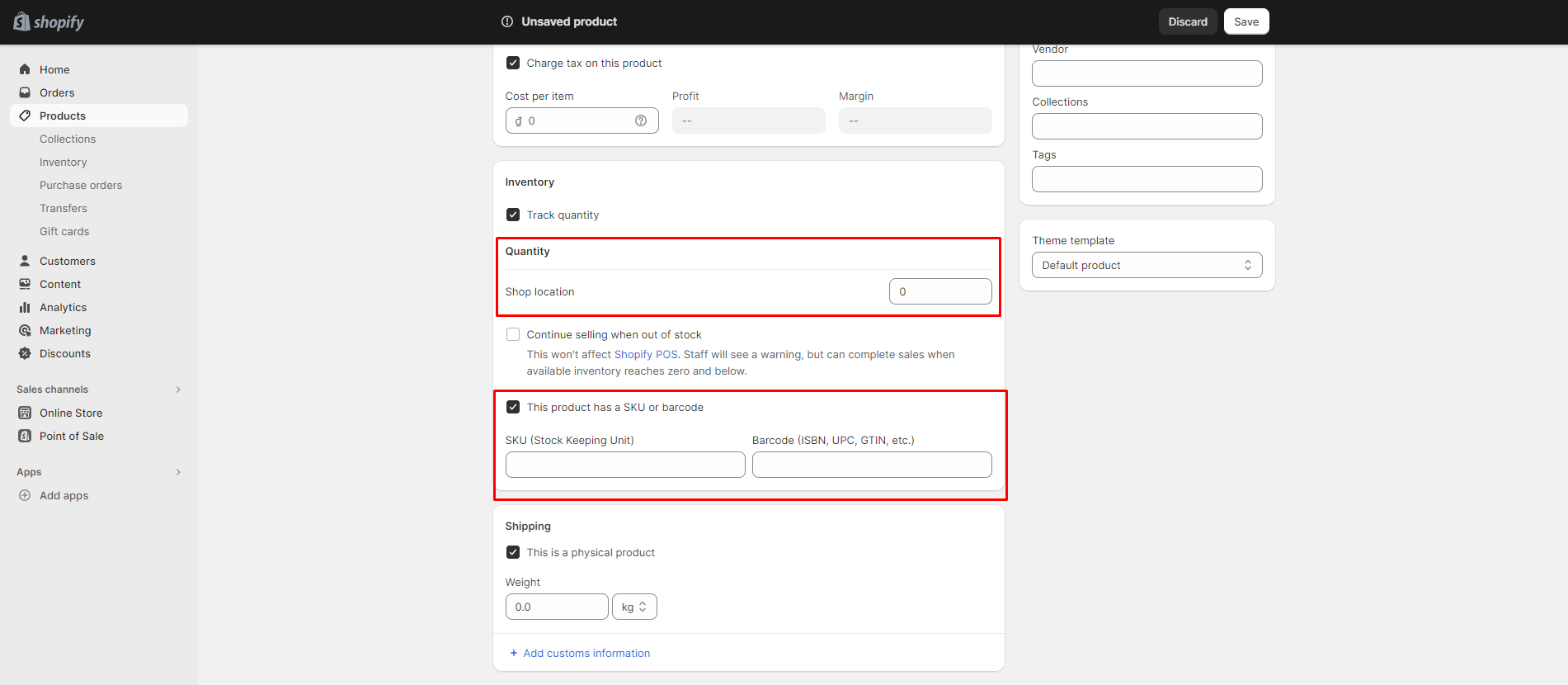Click the Cost per item field
1568x685 pixels.
click(x=582, y=120)
